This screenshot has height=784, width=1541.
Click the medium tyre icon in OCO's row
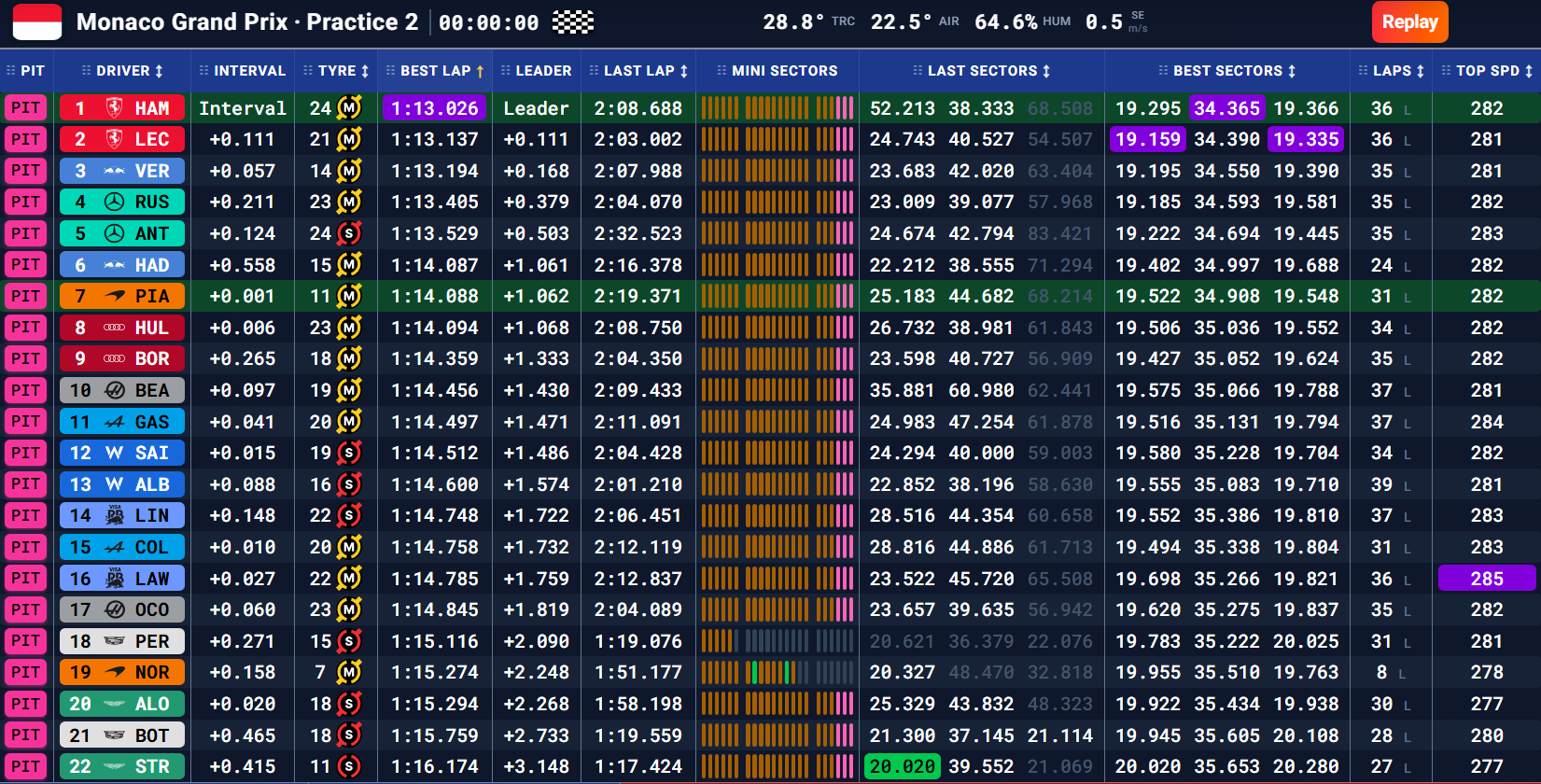coord(349,609)
